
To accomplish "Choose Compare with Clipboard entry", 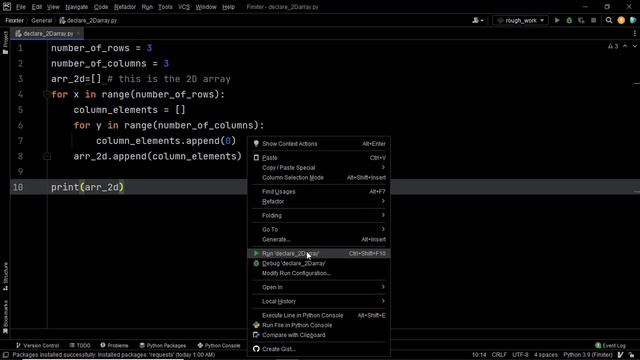I will [319, 335].
